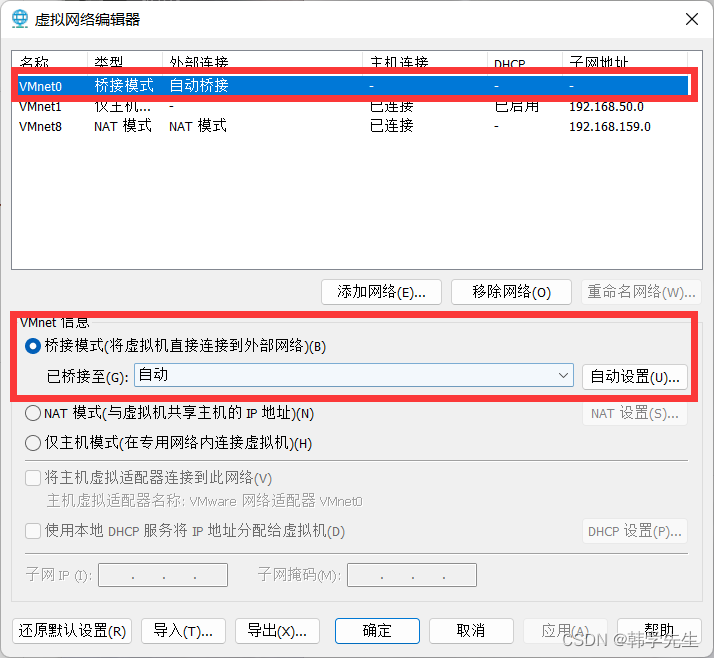
Task: Click 自动设置(U)... button
Action: tap(635, 377)
